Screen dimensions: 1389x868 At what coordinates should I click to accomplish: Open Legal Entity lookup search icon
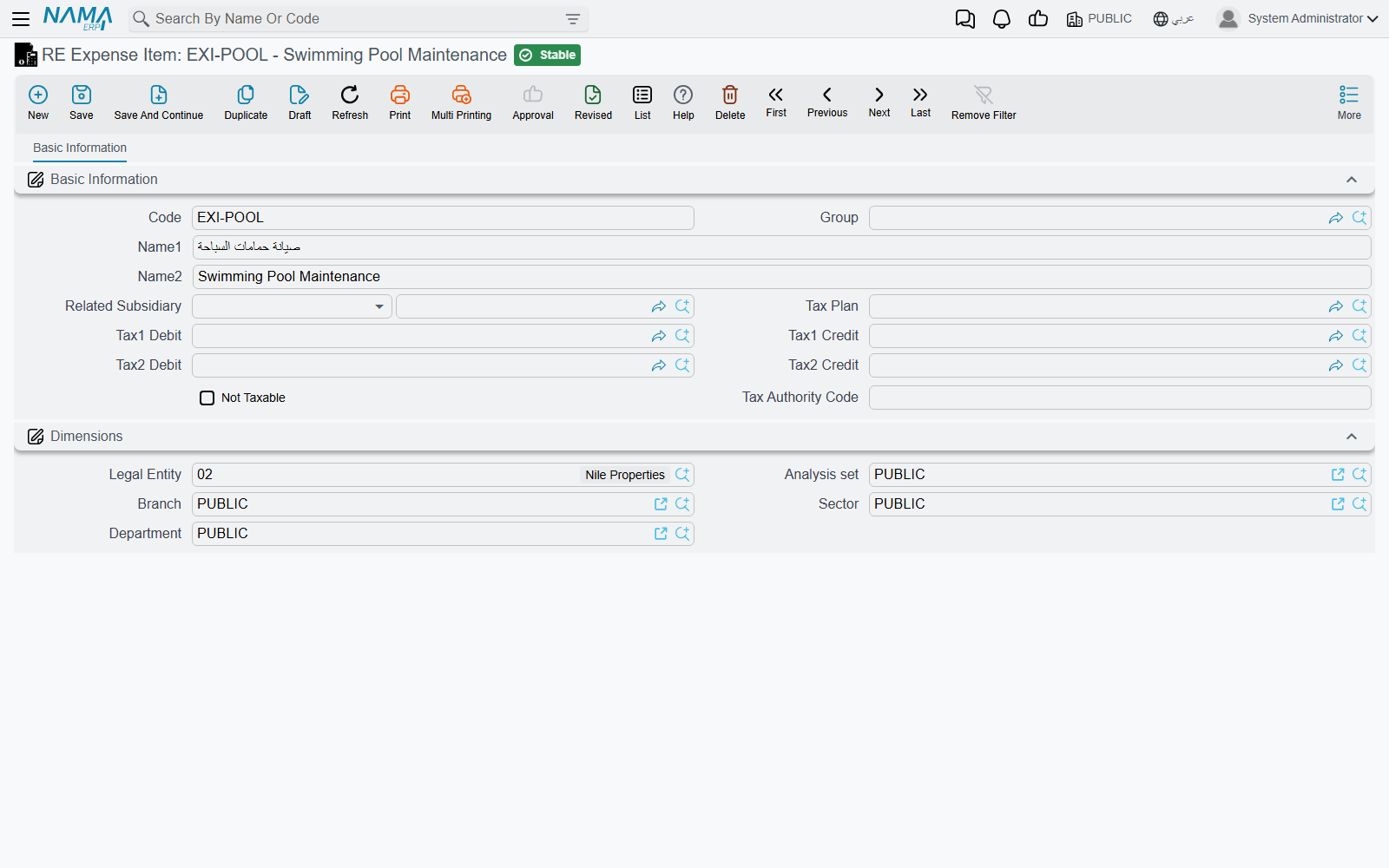click(x=682, y=475)
